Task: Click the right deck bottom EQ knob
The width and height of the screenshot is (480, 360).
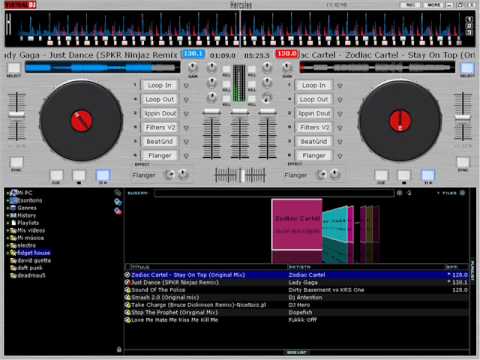Action: pos(267,98)
